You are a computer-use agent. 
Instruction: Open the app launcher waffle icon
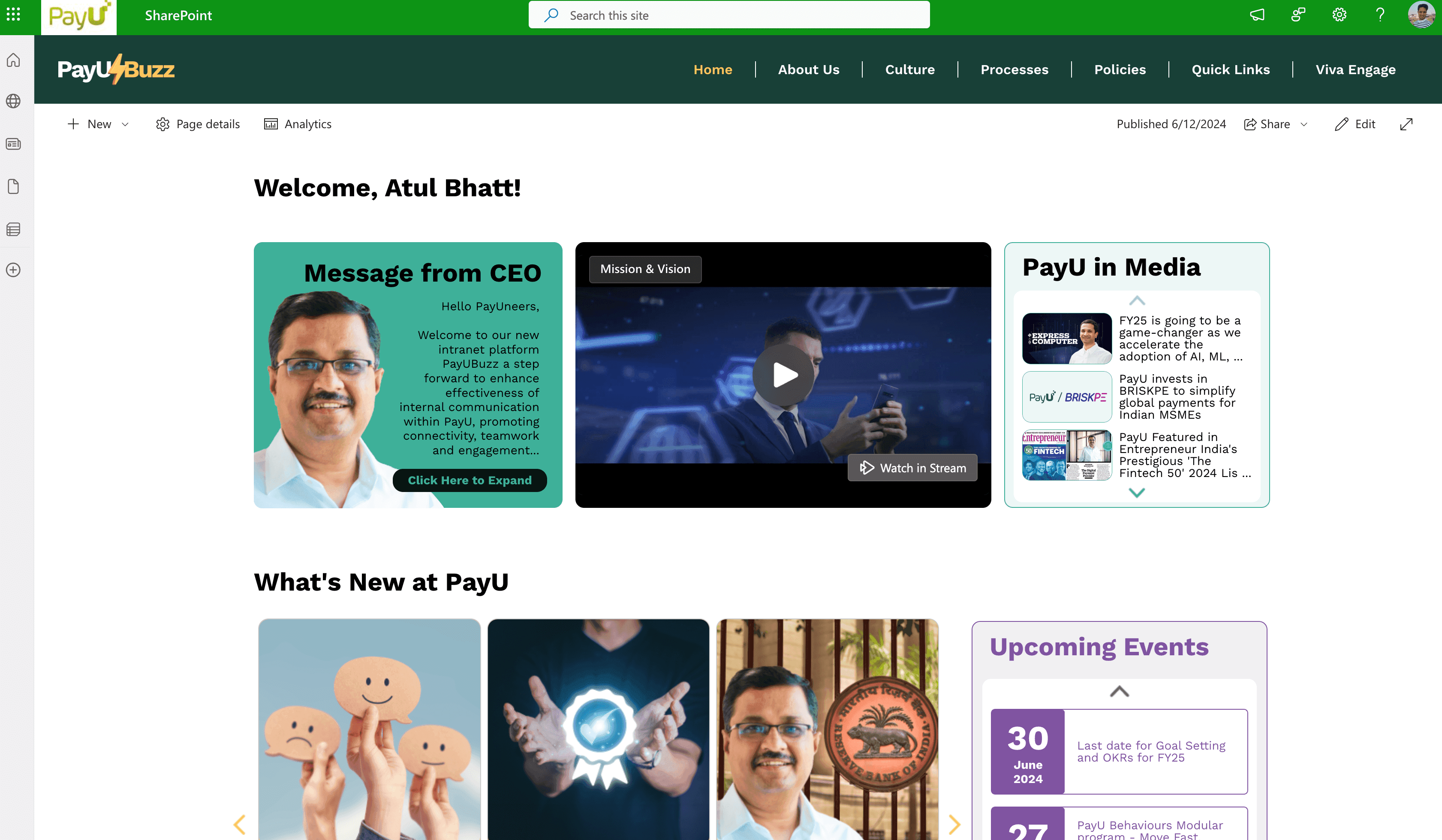click(14, 15)
